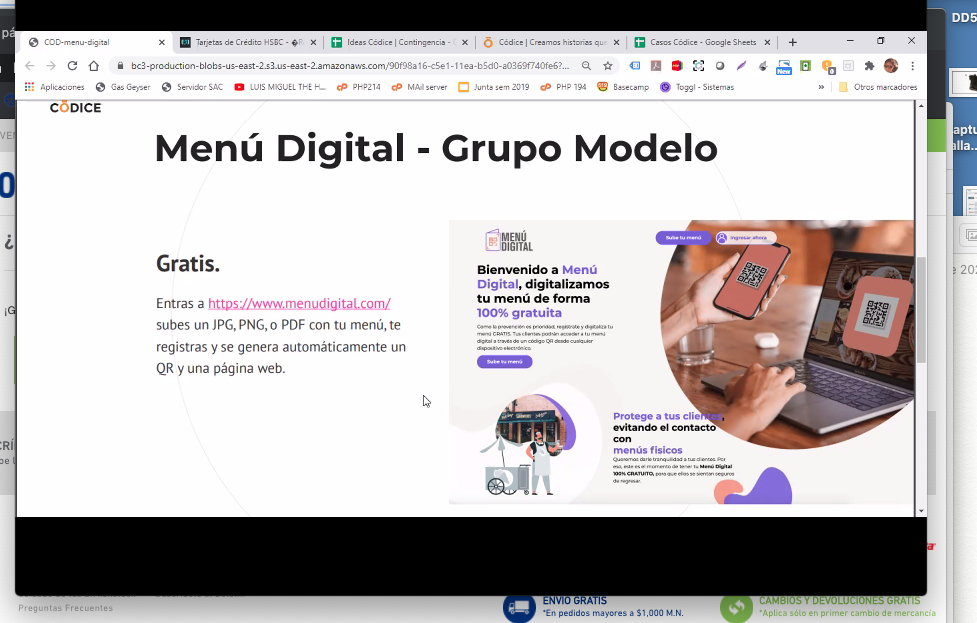Close the Casos Códice Google Sheets tab

[x=768, y=42]
